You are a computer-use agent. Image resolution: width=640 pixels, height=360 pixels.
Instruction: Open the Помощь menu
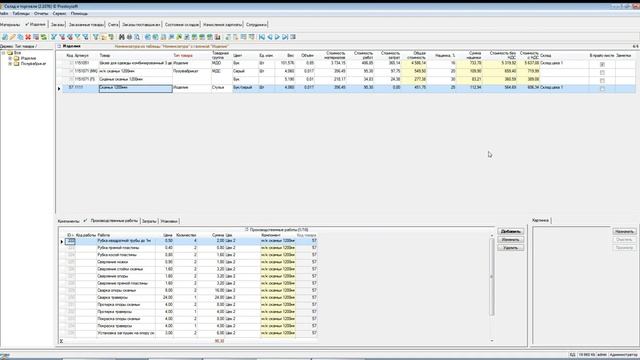tap(79, 13)
